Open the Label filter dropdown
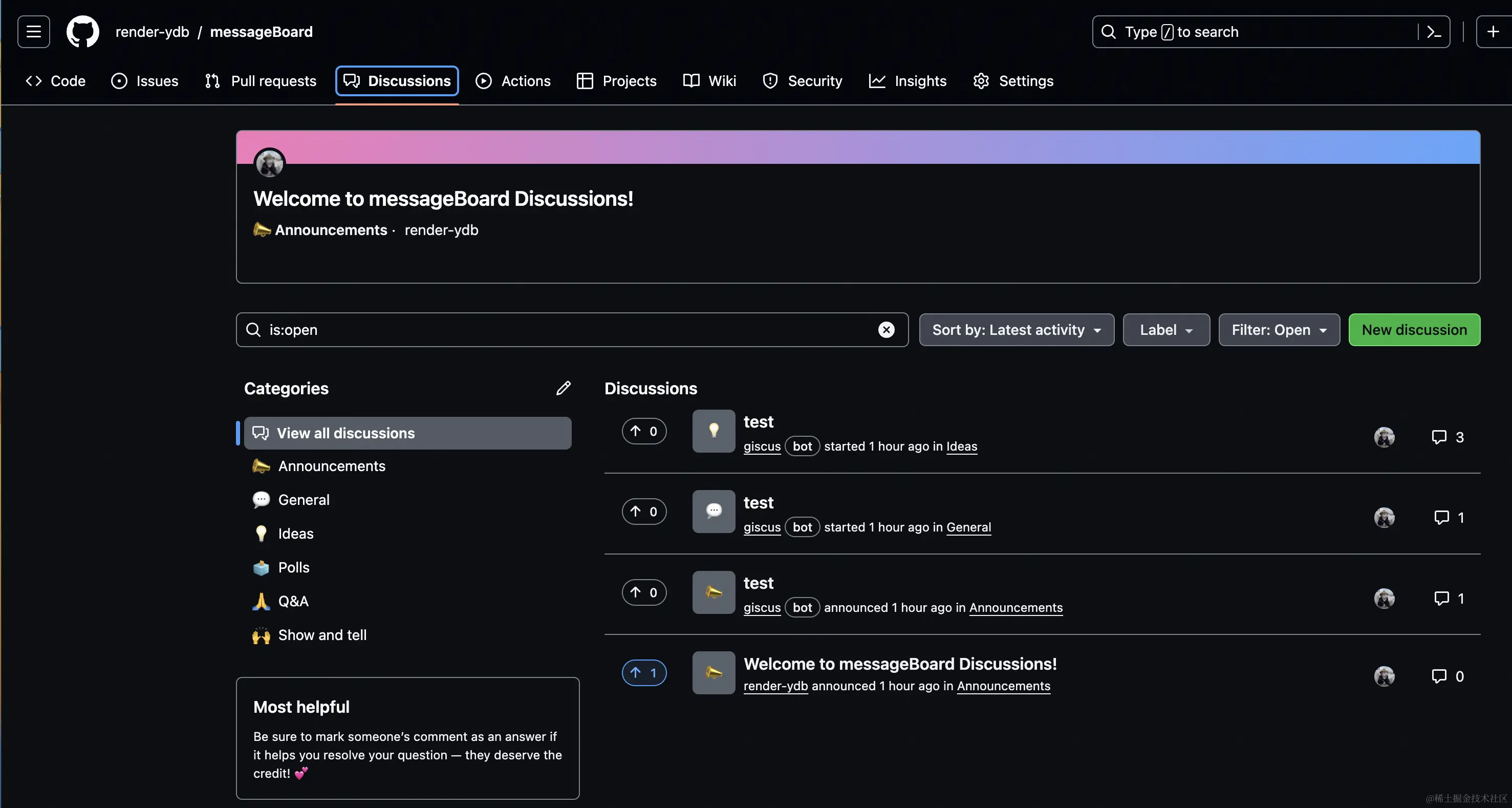The width and height of the screenshot is (1512, 808). 1165,330
